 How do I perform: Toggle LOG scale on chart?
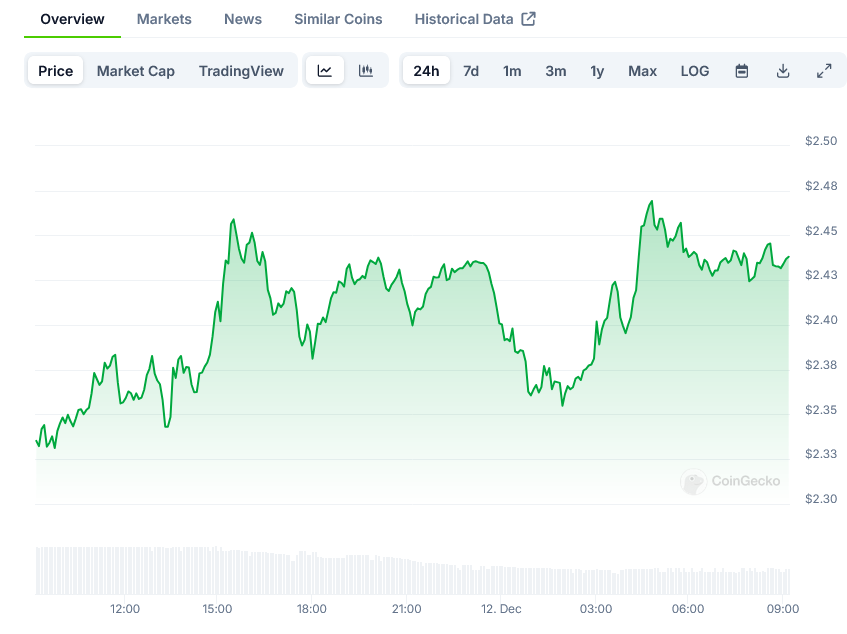[x=695, y=71]
